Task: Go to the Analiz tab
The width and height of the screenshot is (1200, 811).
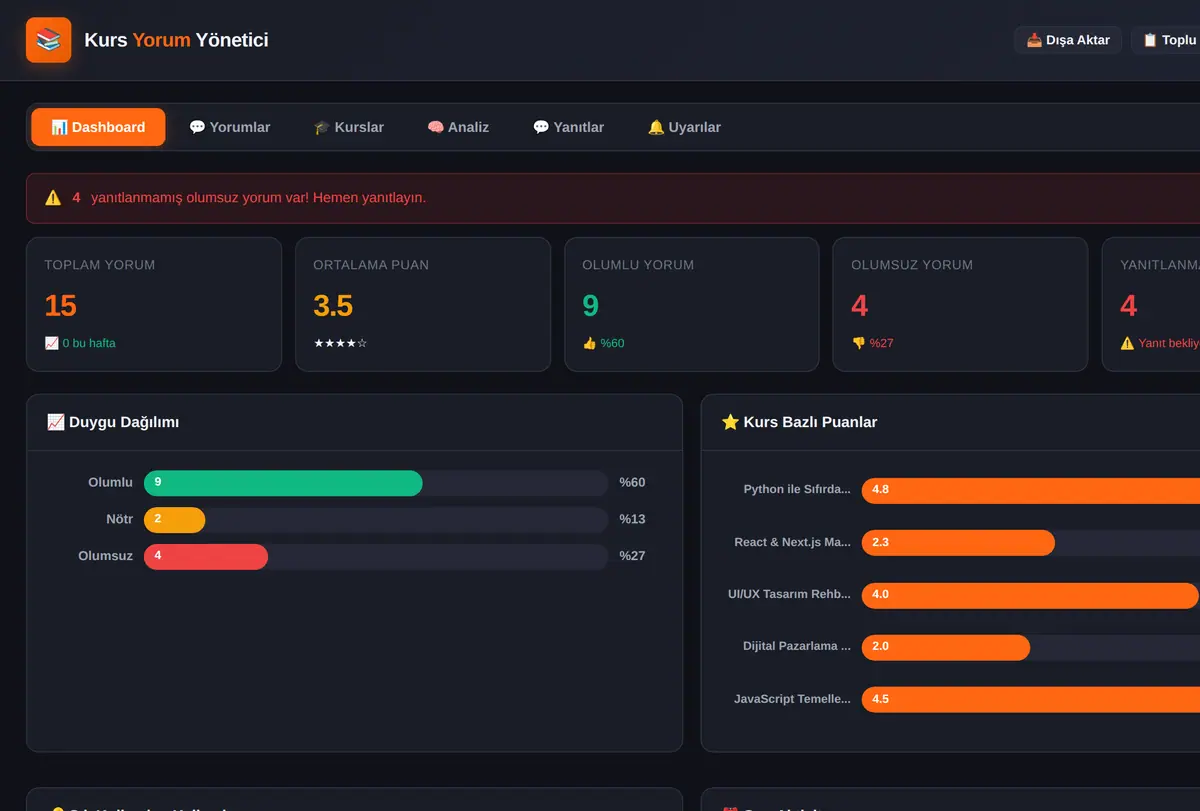Action: click(x=458, y=127)
